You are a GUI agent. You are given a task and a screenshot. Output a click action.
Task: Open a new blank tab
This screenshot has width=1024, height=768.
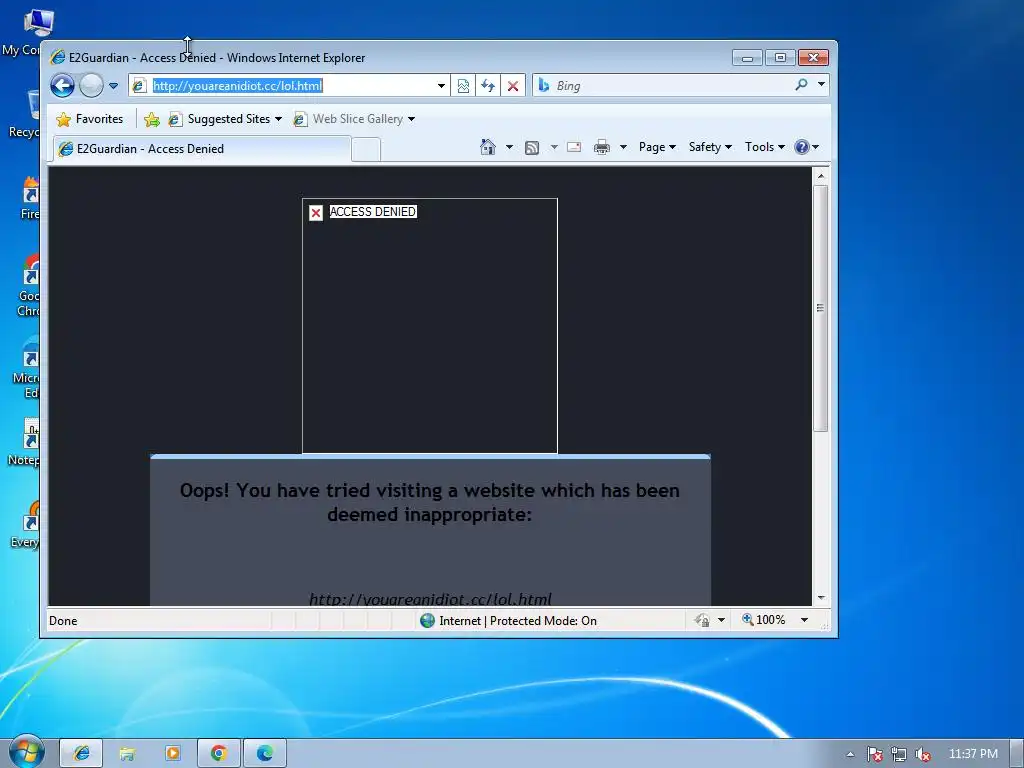pos(366,150)
